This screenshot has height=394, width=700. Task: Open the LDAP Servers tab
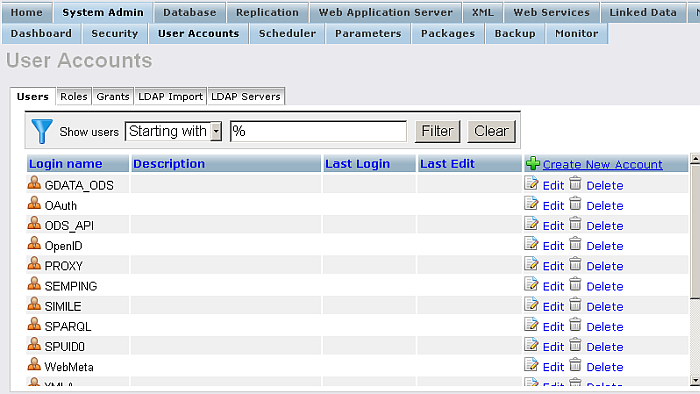246,96
